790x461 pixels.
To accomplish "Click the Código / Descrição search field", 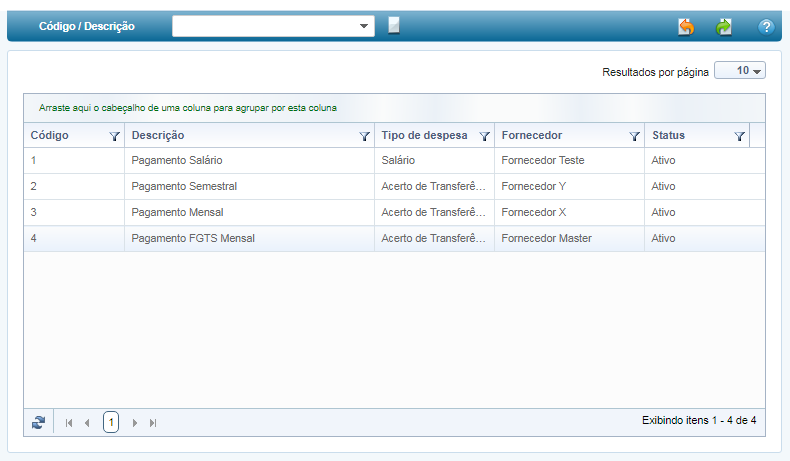I will pos(264,27).
